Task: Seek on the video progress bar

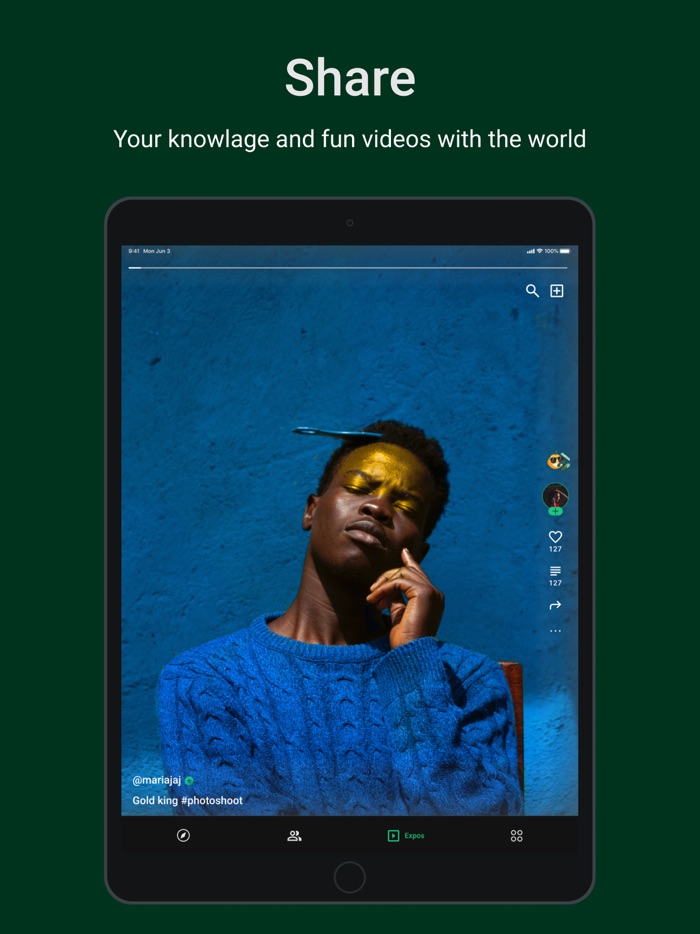Action: tap(348, 268)
